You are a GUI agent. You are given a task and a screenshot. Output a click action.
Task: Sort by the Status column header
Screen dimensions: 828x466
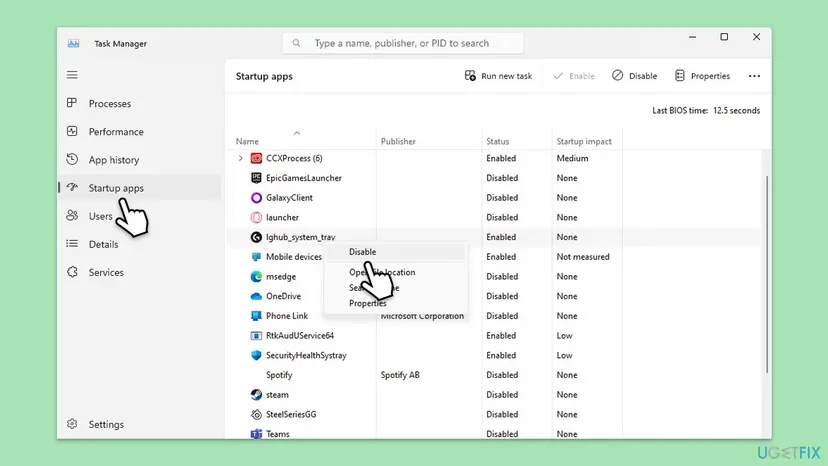pyautogui.click(x=497, y=141)
